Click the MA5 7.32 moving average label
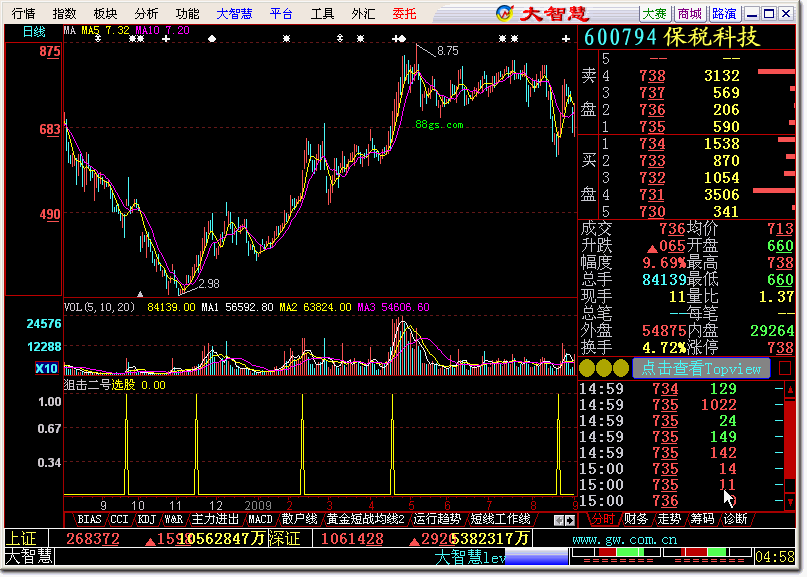Screen dimensions: 807x577 [106, 30]
